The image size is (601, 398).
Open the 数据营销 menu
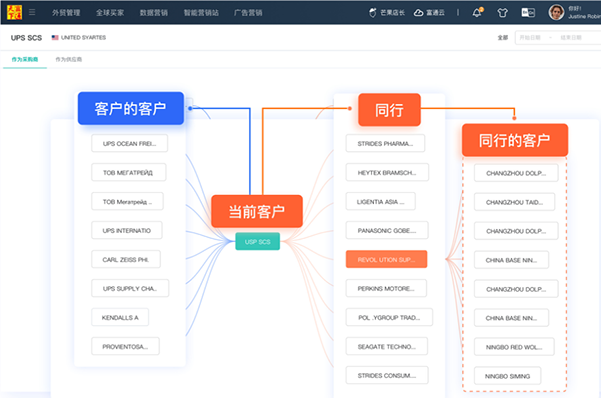coord(154,13)
